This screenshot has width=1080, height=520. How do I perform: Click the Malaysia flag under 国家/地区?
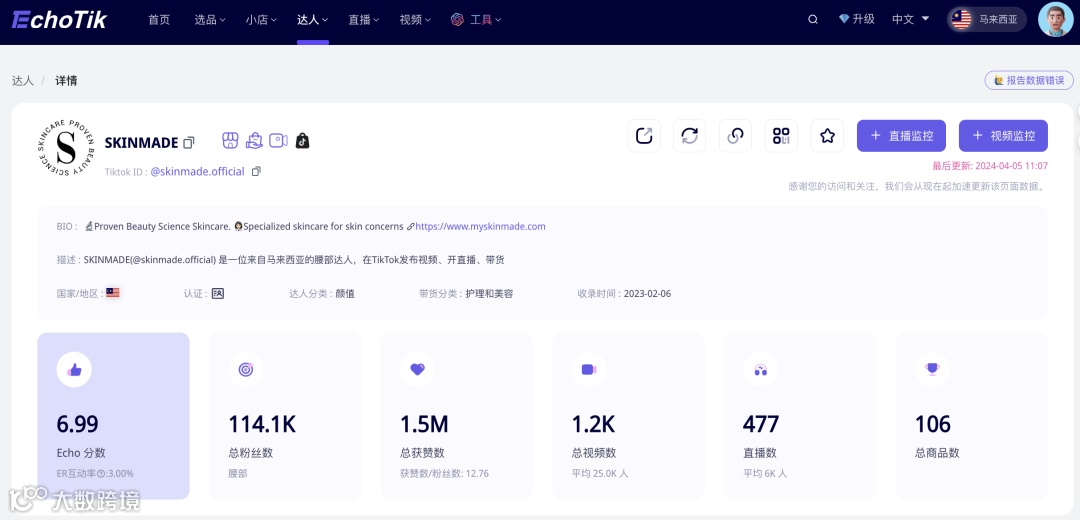[113, 293]
